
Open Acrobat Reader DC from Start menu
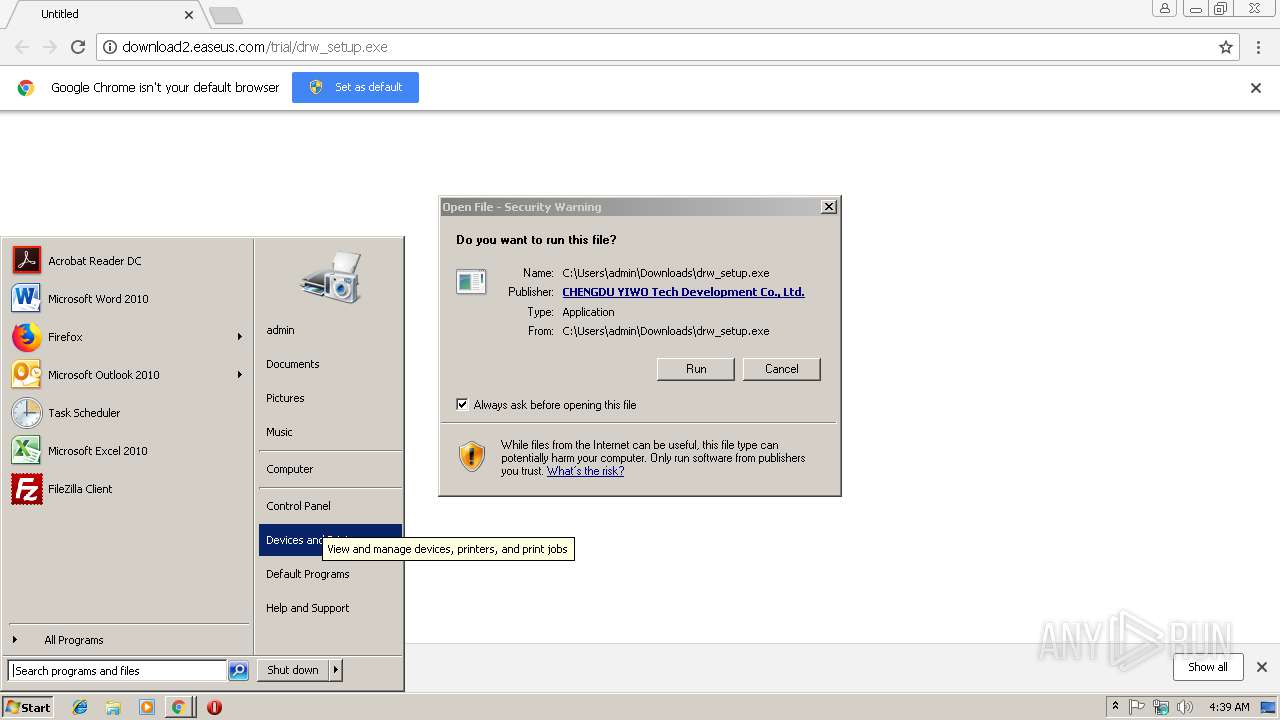(x=127, y=261)
